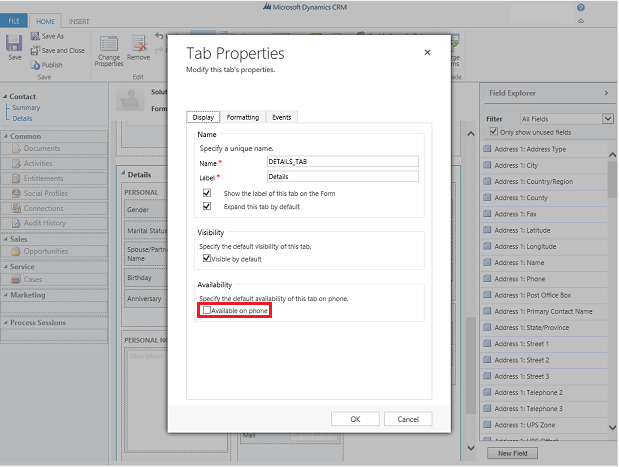This screenshot has height=467, width=619.
Task: Select Address 1: City field
Action: click(x=544, y=165)
